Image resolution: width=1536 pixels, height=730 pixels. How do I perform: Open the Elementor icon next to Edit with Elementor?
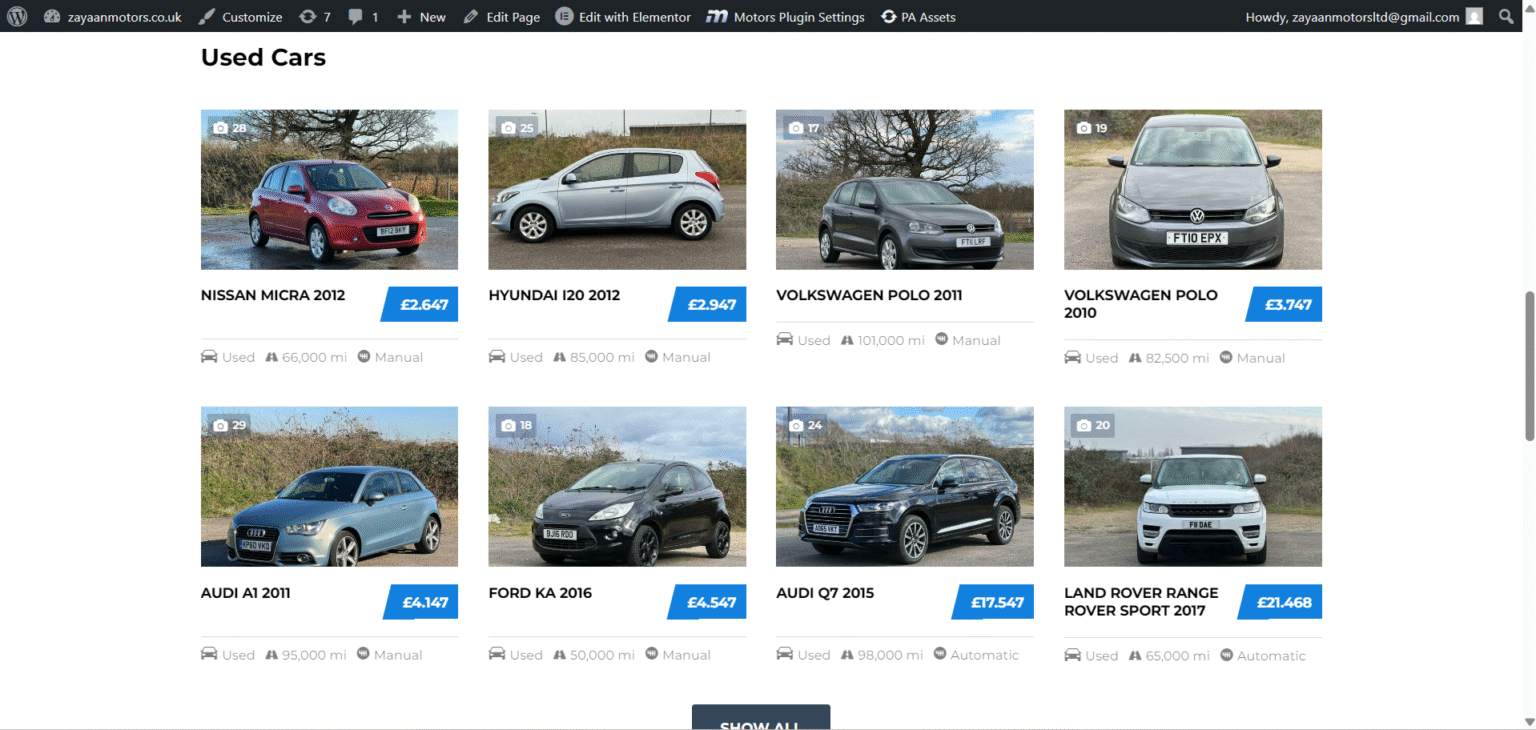point(563,16)
